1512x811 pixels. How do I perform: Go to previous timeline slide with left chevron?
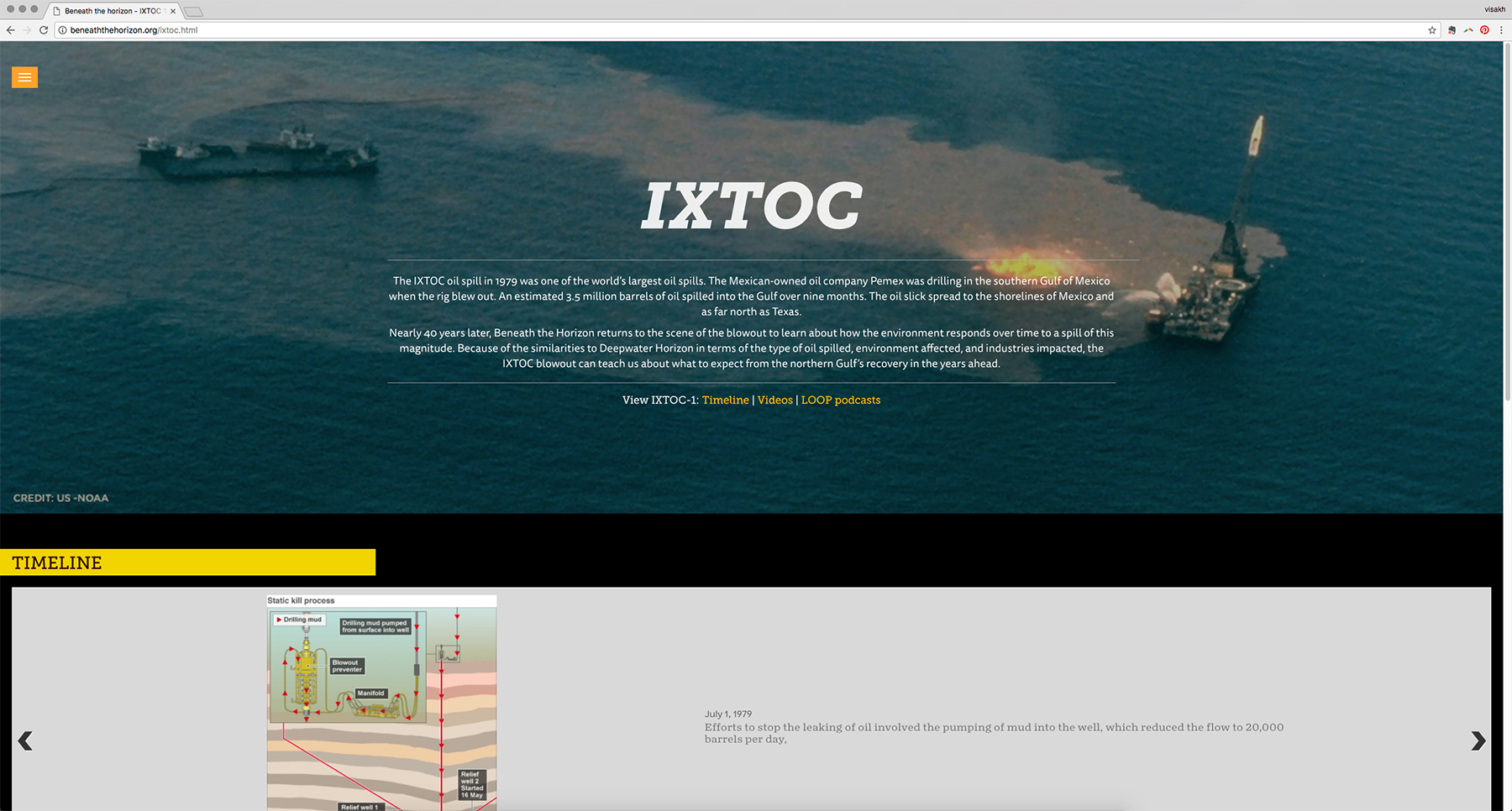25,740
